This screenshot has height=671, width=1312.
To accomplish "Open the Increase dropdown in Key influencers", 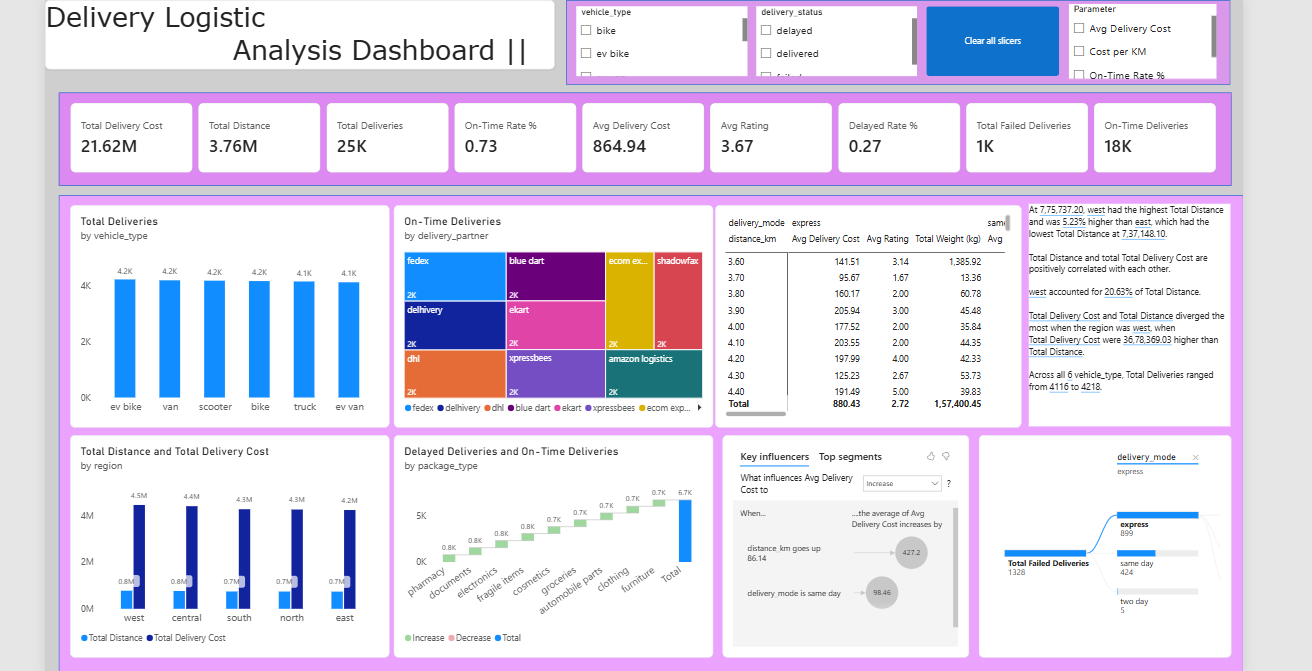I will [902, 484].
